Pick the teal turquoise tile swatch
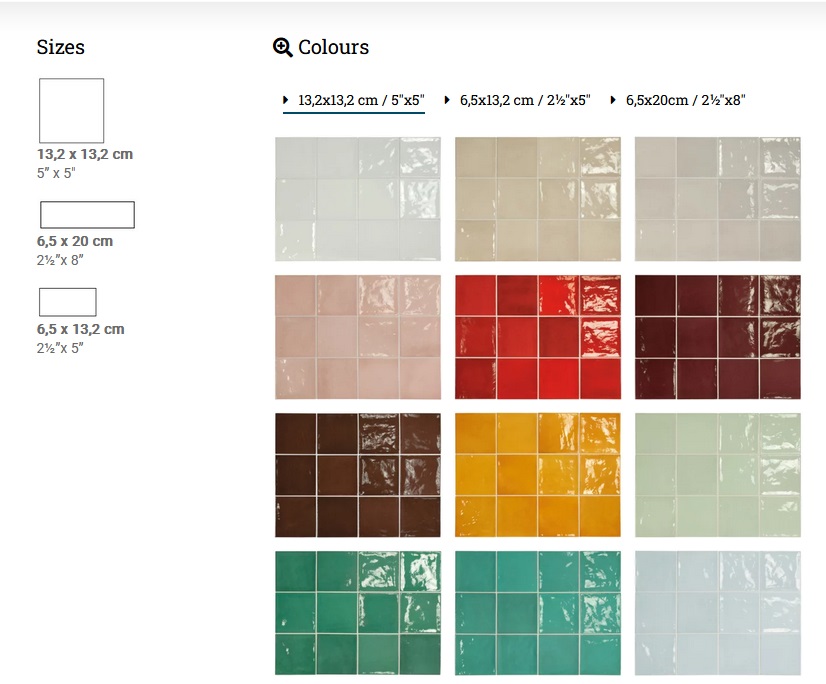The height and width of the screenshot is (684, 826). 537,613
